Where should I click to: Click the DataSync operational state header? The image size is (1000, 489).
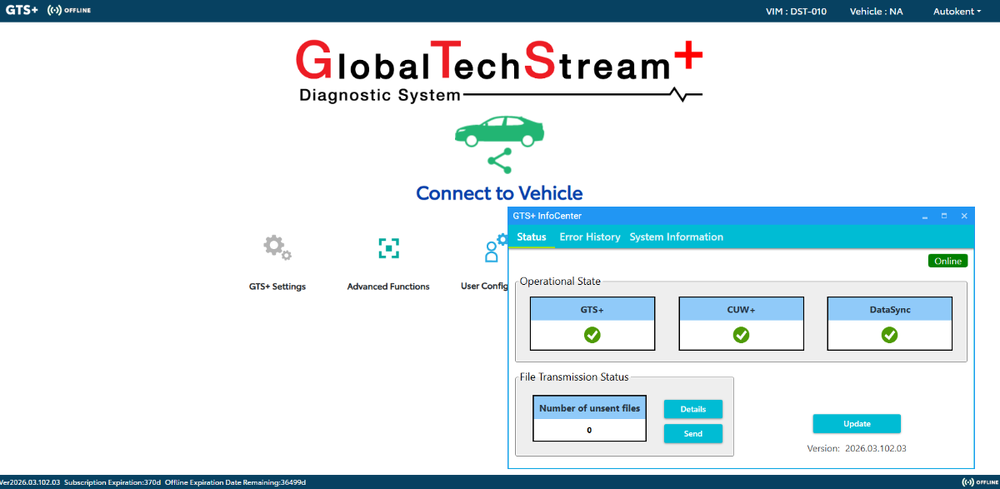(x=889, y=310)
